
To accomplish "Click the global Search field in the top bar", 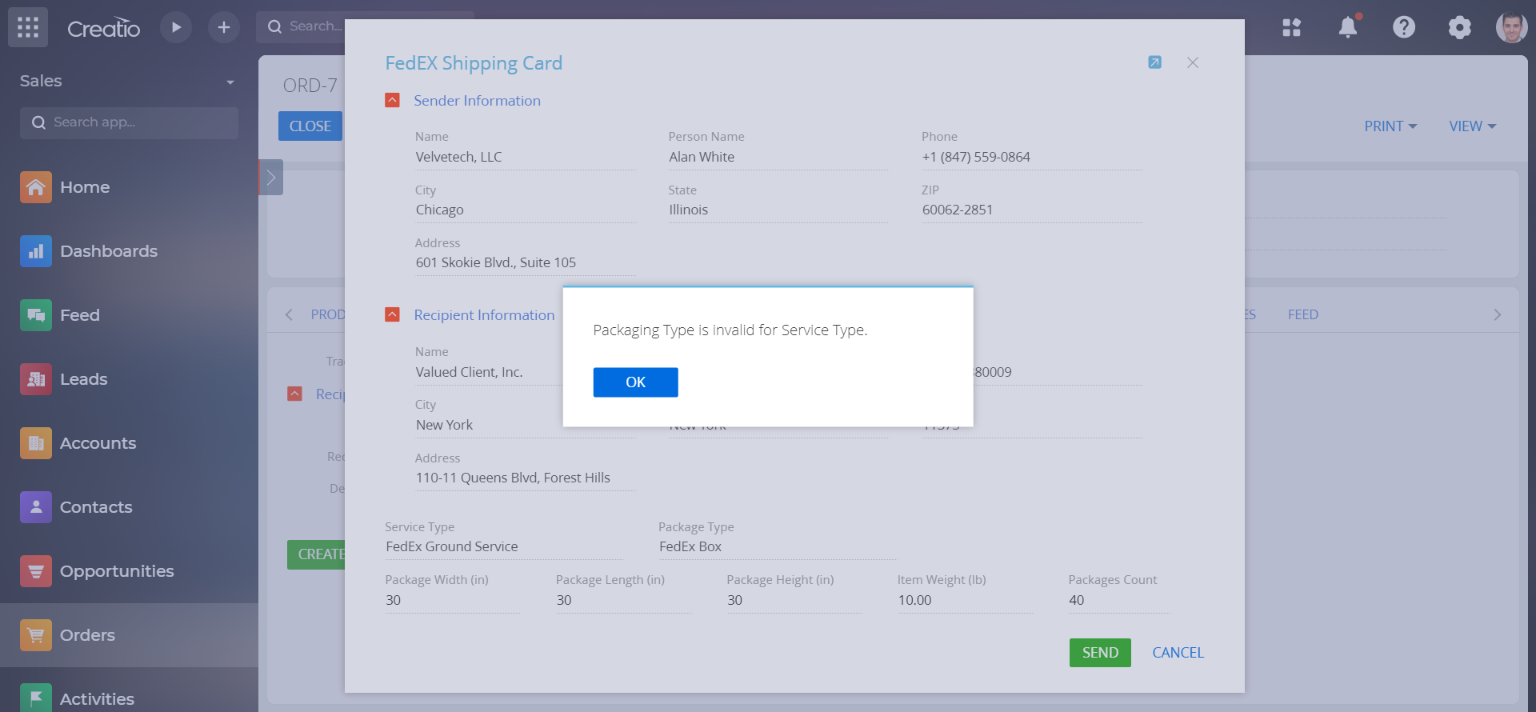I will (365, 26).
